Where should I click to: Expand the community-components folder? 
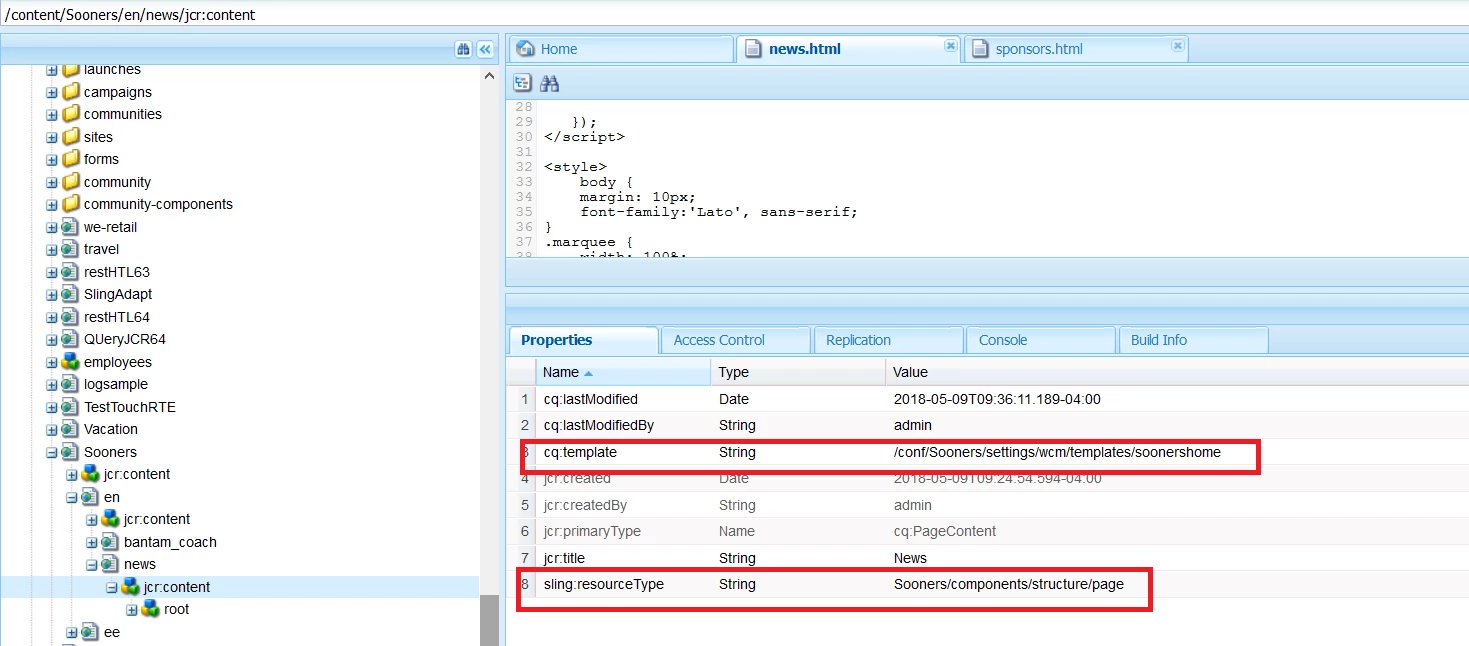click(52, 205)
